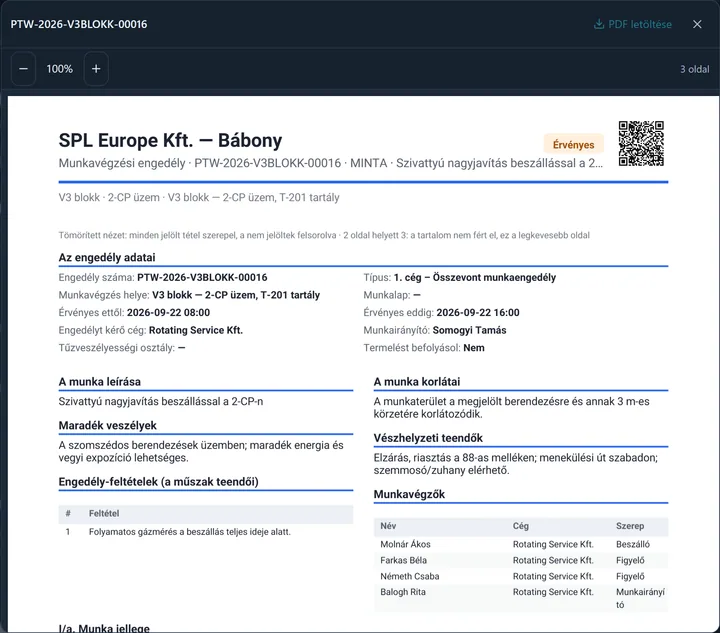The width and height of the screenshot is (720, 633).
Task: Select condition row 'Folyamatos gázmérés a beszállás teljes ideje alatt'
Action: tap(206, 532)
